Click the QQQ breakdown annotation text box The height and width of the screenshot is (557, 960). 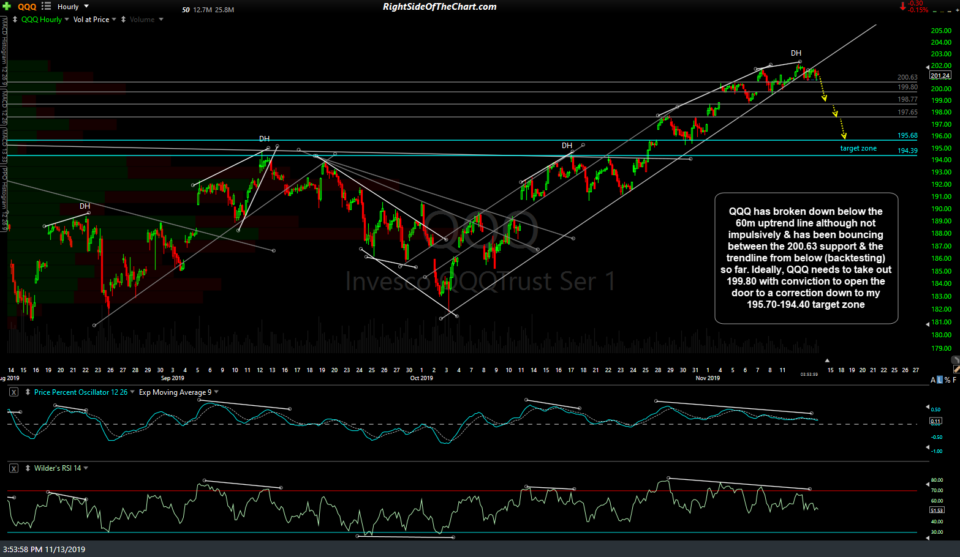[x=806, y=258]
